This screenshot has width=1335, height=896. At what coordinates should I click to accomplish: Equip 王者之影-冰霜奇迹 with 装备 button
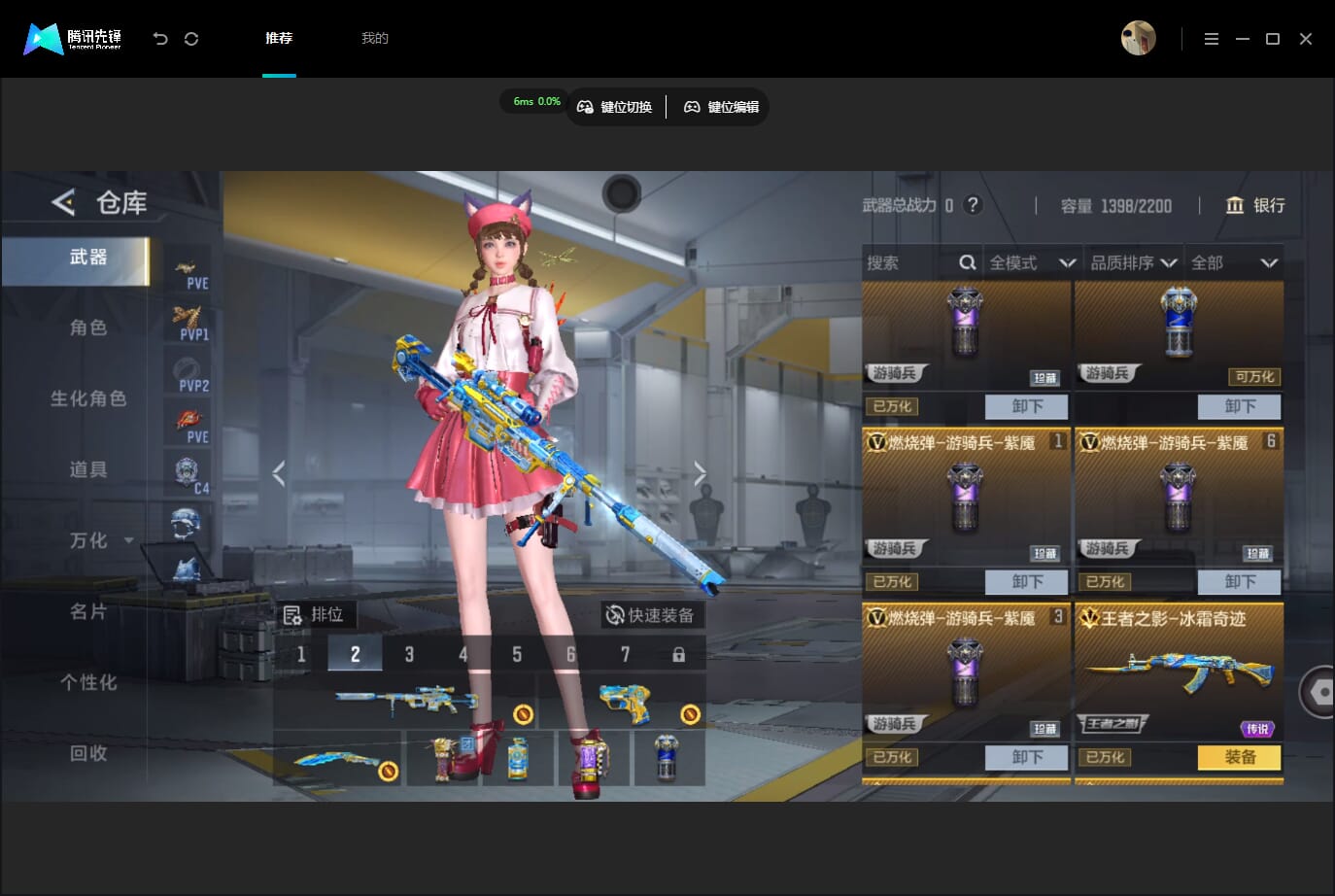[x=1240, y=757]
